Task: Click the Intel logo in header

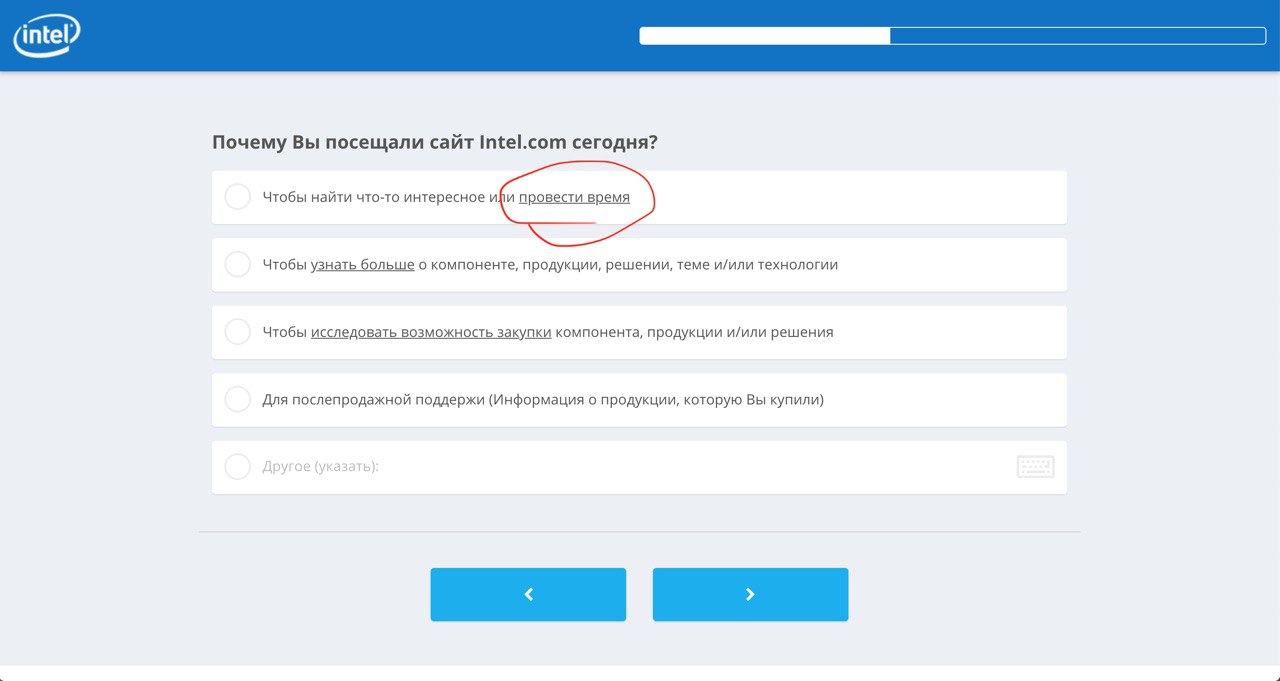Action: click(47, 35)
